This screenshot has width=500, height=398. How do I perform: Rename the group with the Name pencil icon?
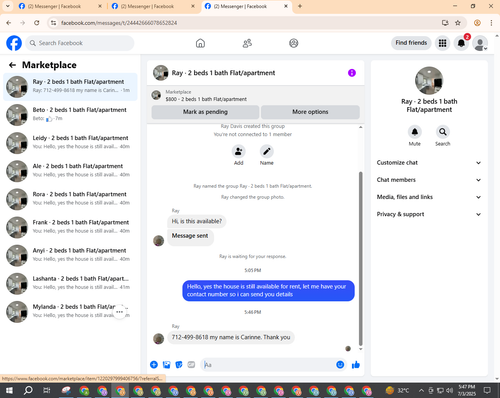pyautogui.click(x=267, y=151)
